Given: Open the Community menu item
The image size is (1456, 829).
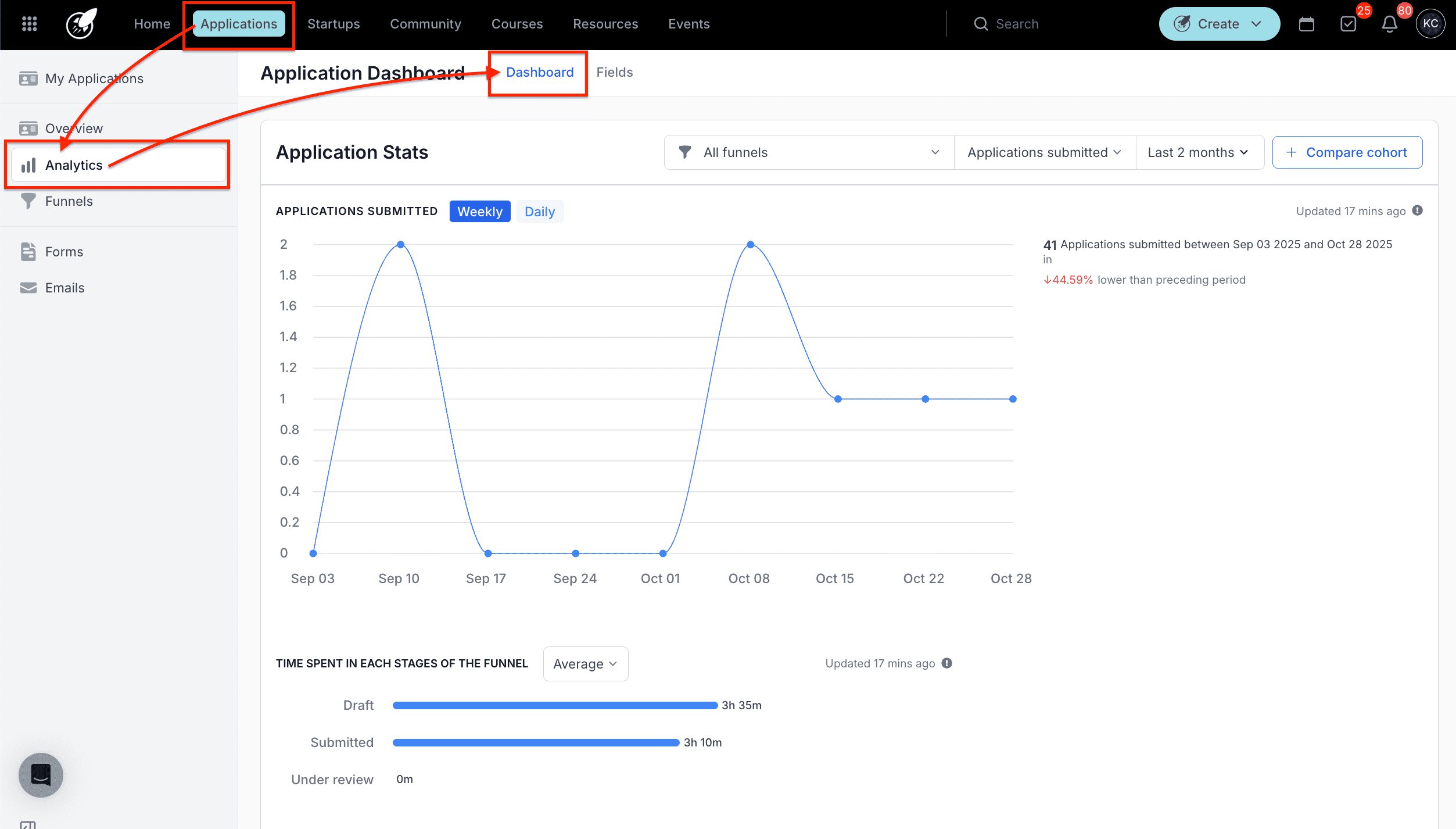Looking at the screenshot, I should pyautogui.click(x=425, y=23).
